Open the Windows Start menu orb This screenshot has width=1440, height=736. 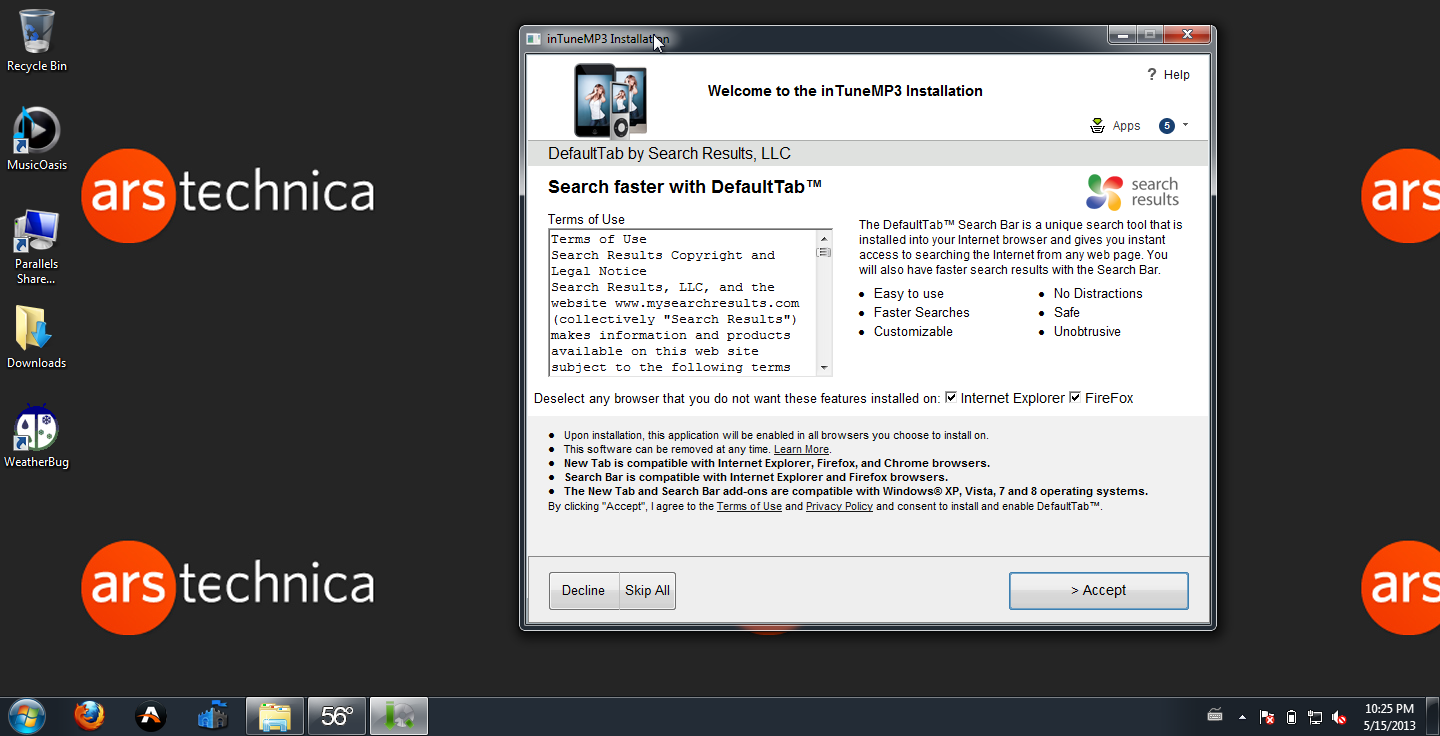pyautogui.click(x=27, y=716)
